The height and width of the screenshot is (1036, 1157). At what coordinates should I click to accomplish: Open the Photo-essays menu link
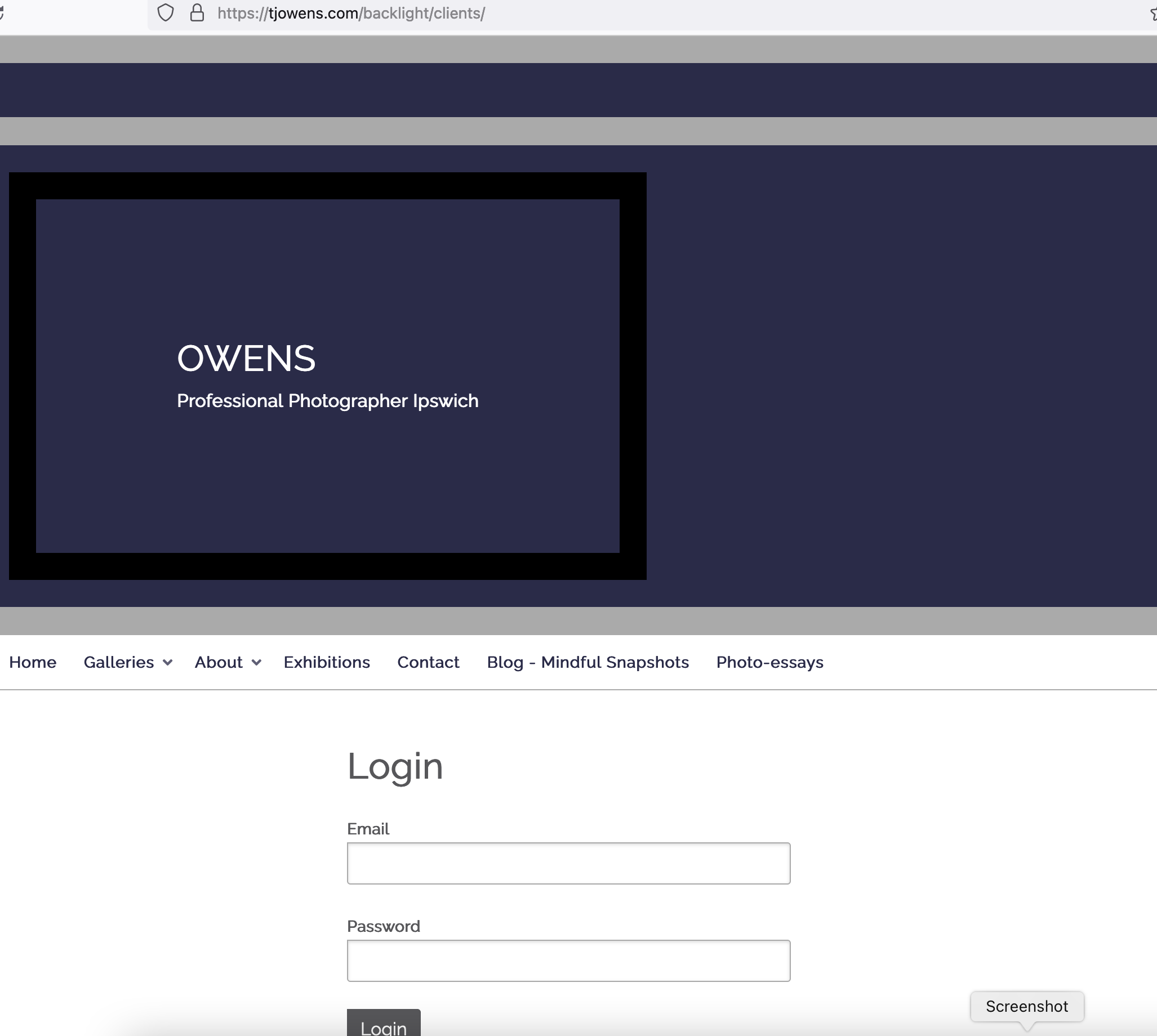(770, 662)
